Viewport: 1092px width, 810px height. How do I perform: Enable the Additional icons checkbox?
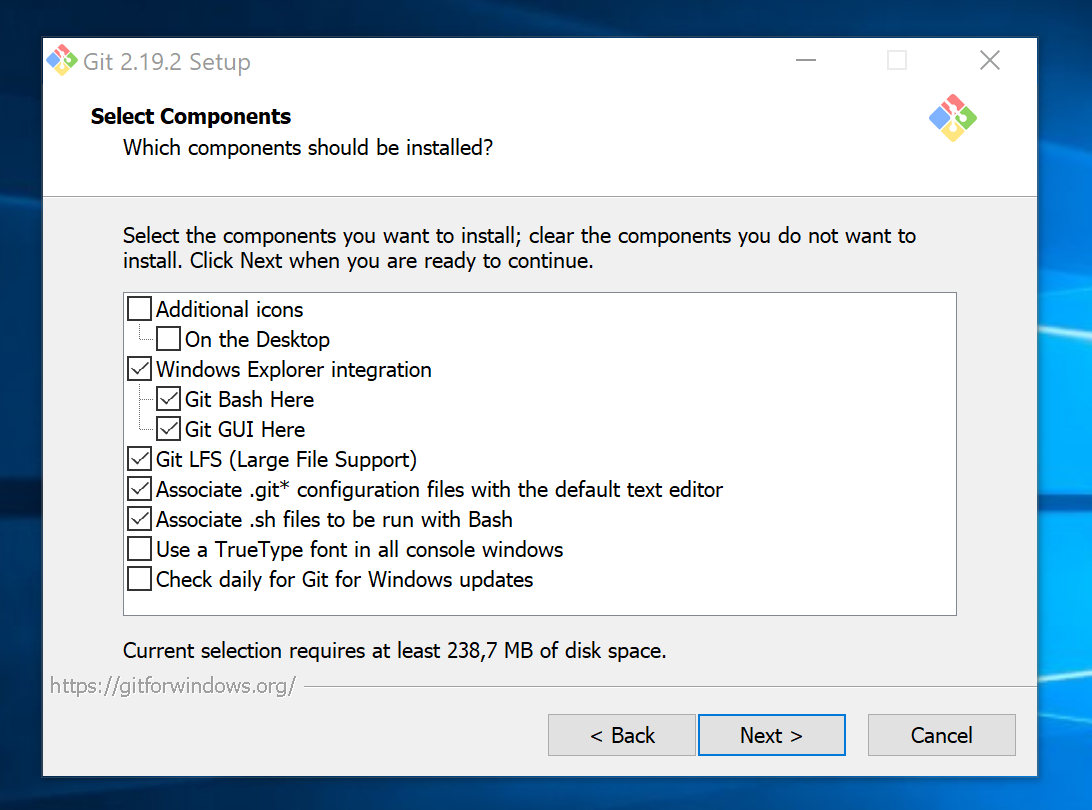(139, 309)
